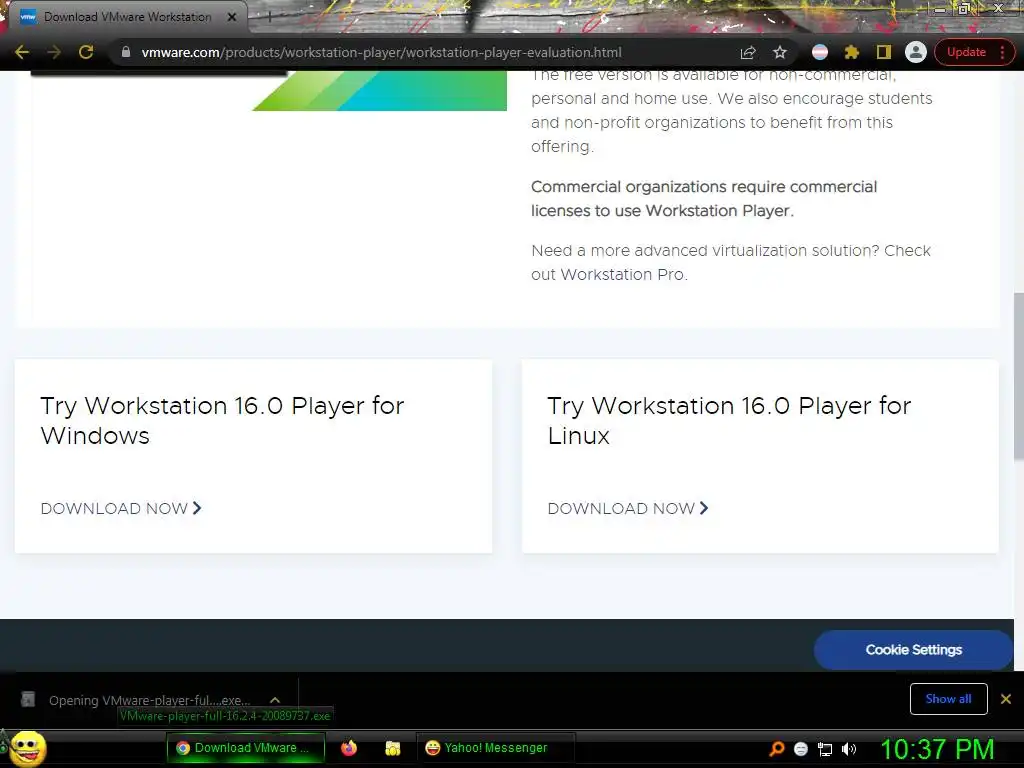Dismiss the downloads bar
This screenshot has height=768, width=1024.
pos(1006,699)
